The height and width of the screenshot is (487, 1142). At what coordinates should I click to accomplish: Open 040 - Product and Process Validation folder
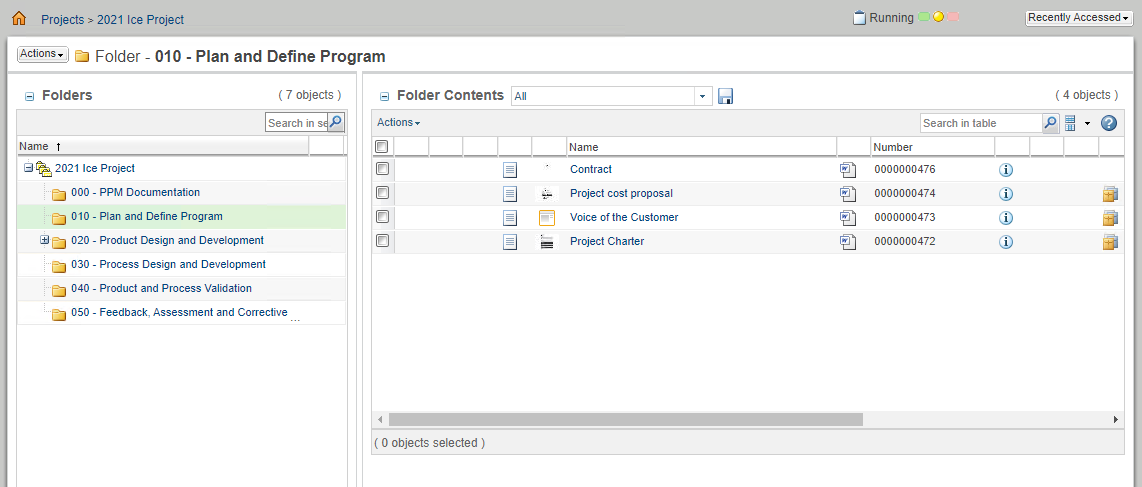(x=162, y=288)
